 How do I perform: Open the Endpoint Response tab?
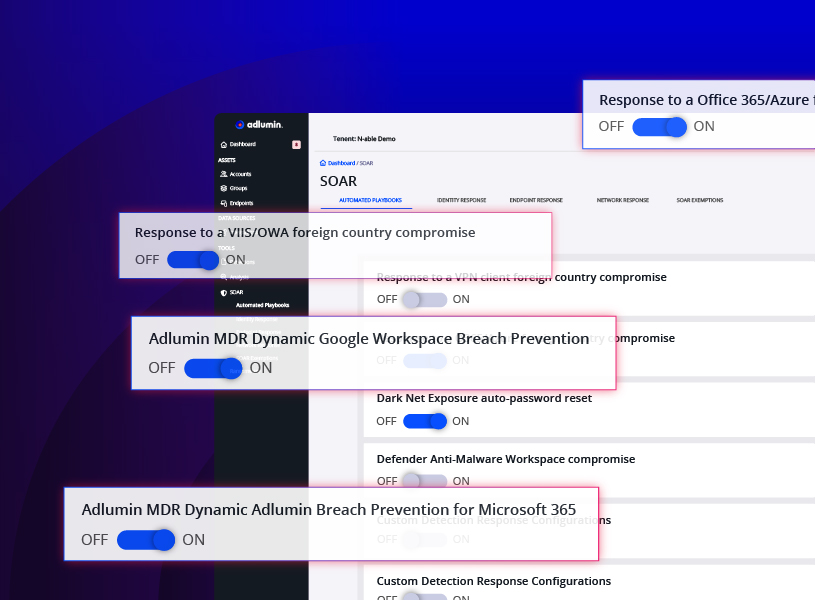[535, 200]
